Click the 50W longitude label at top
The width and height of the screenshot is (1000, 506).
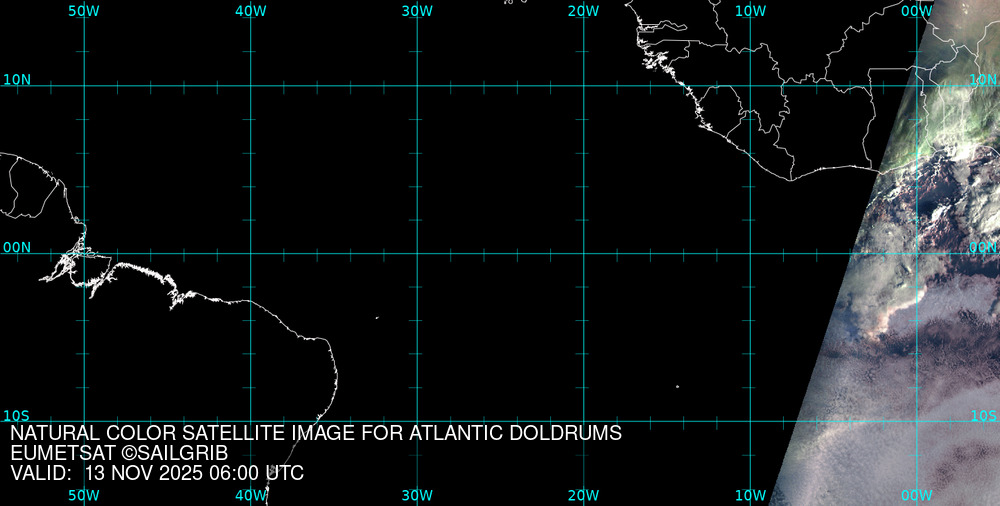coord(84,11)
